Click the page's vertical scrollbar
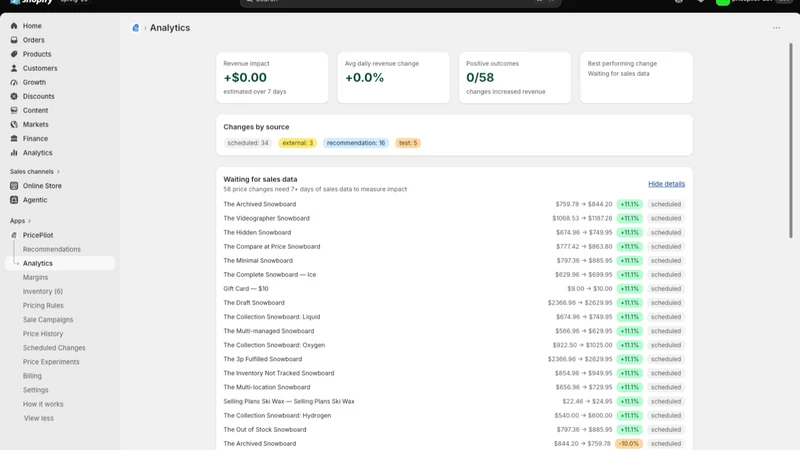Screen dimensions: 800x450 [x=791, y=140]
